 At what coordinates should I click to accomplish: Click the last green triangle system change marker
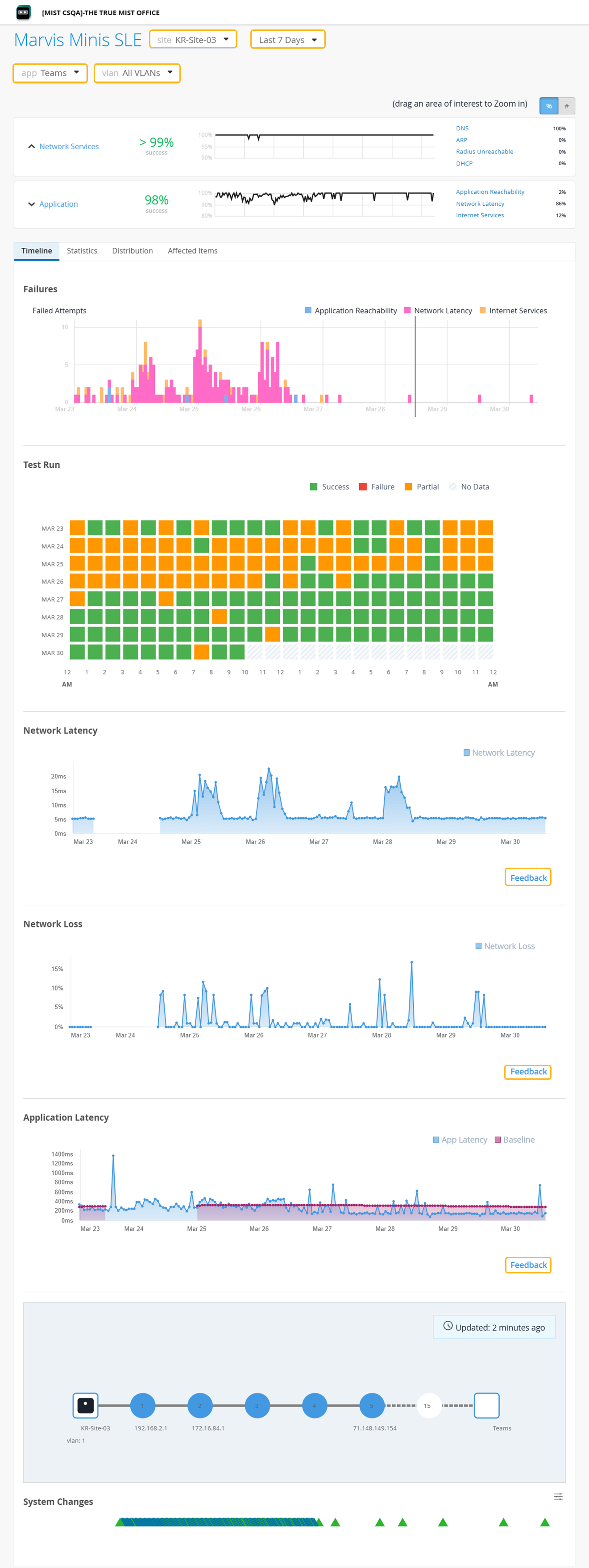click(x=544, y=1522)
